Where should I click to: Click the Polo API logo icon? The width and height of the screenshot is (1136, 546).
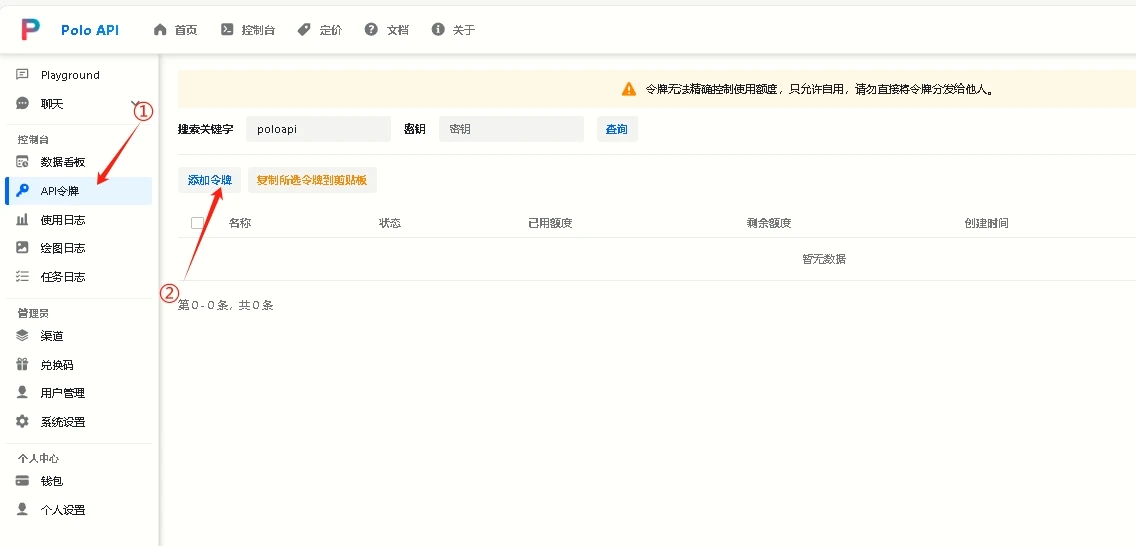click(30, 29)
